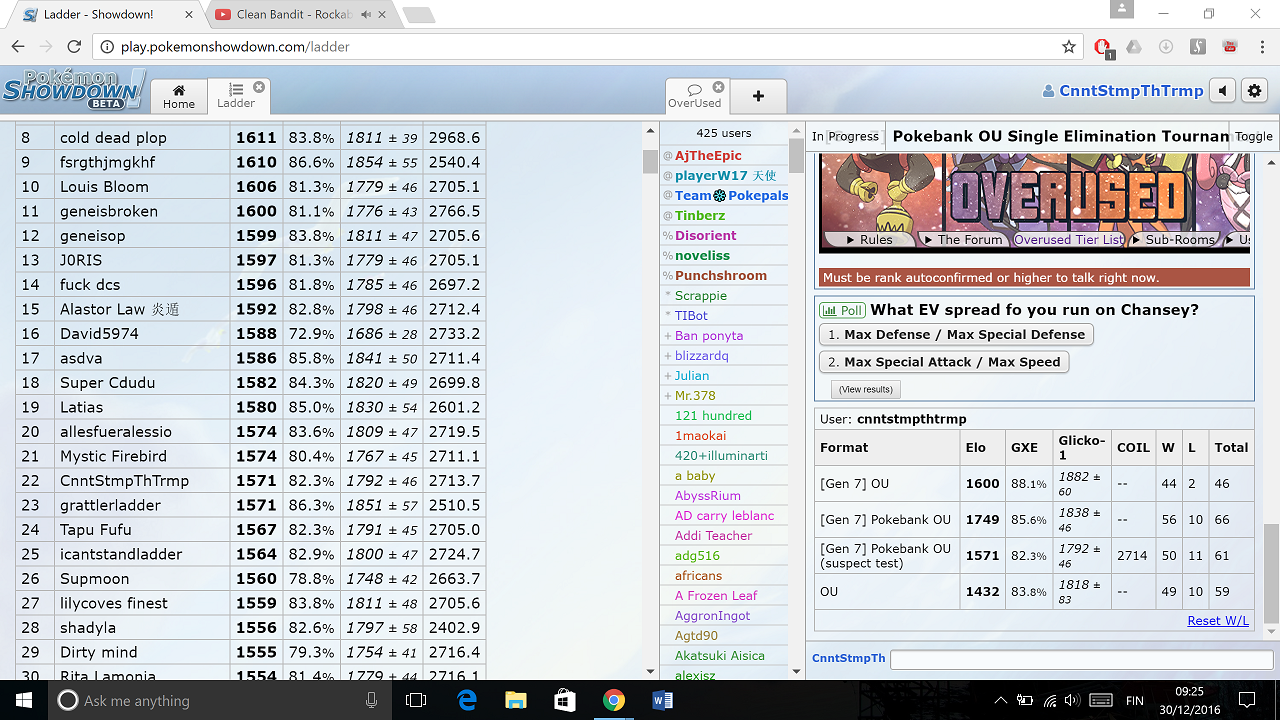Open user AbyssRium in user list
The height and width of the screenshot is (720, 1280).
click(x=708, y=496)
